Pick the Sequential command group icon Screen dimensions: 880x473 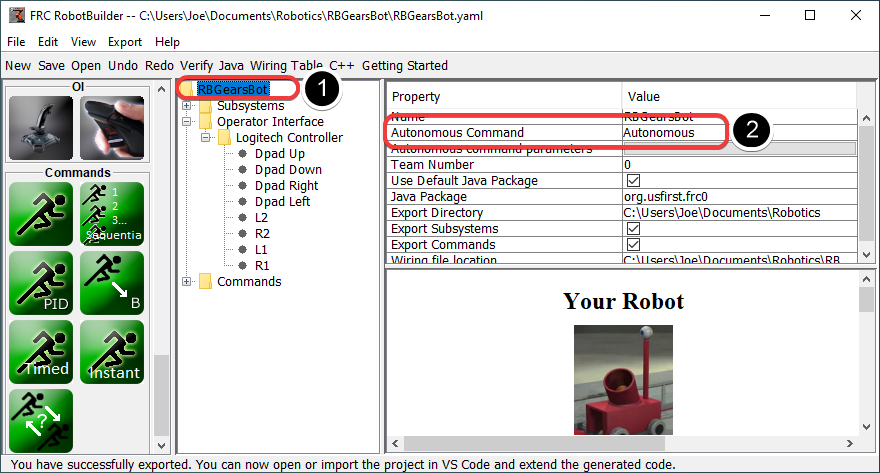(112, 214)
